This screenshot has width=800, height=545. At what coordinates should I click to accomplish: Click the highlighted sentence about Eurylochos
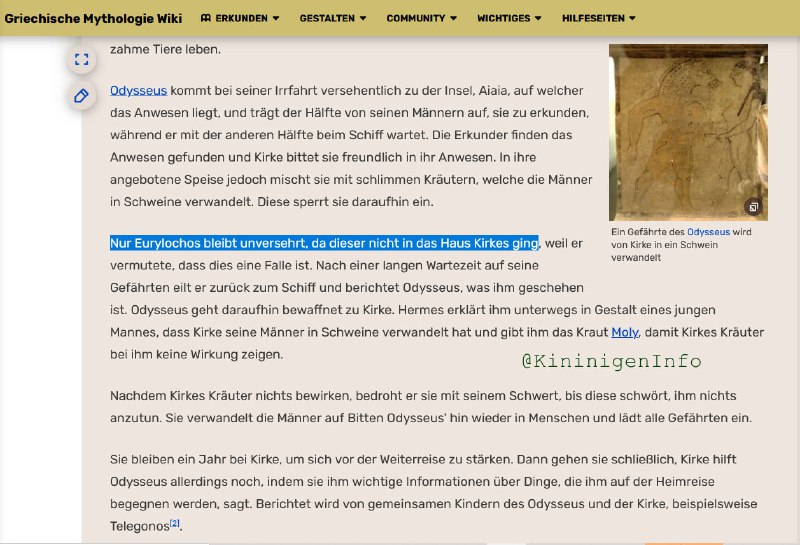[324, 243]
